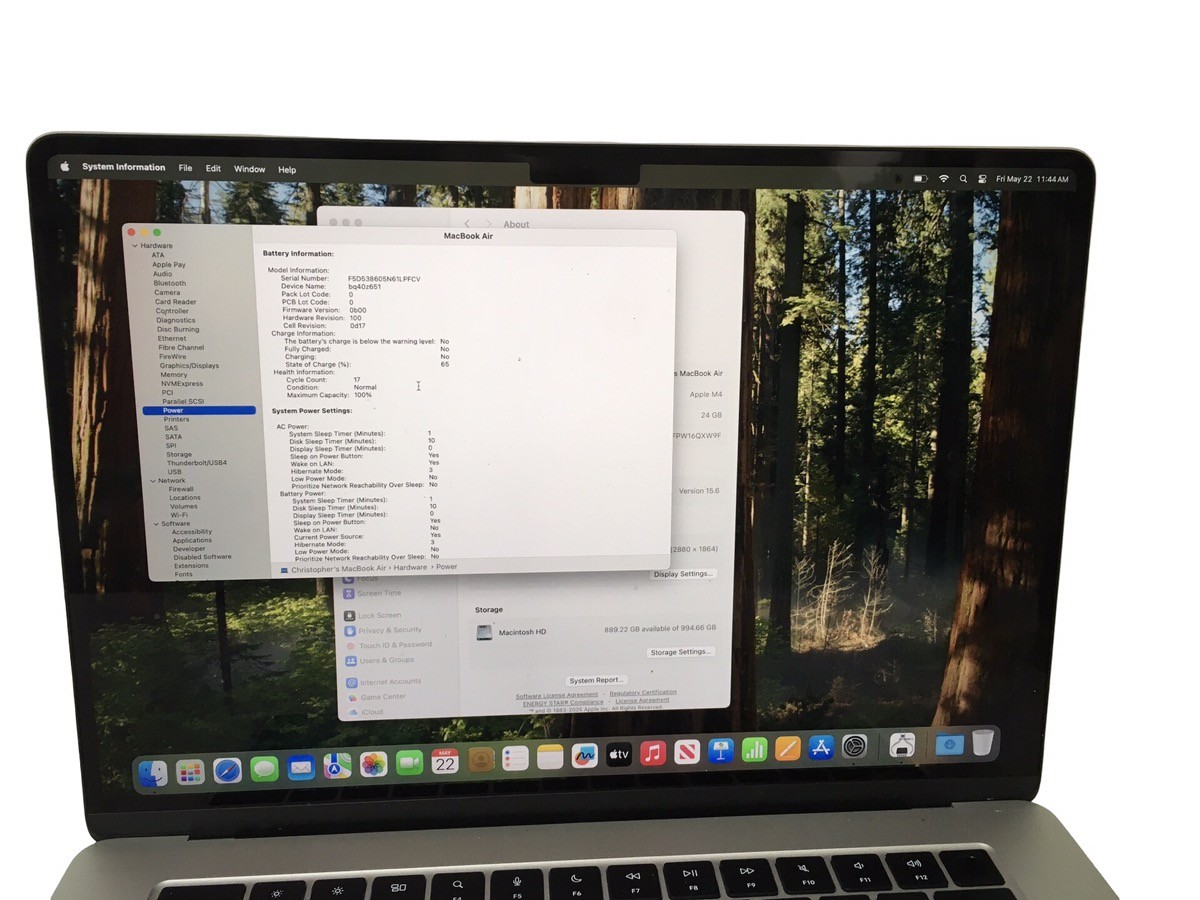Open Reminders from the Dock
Viewport: 1200px width, 900px height.
coord(515,758)
